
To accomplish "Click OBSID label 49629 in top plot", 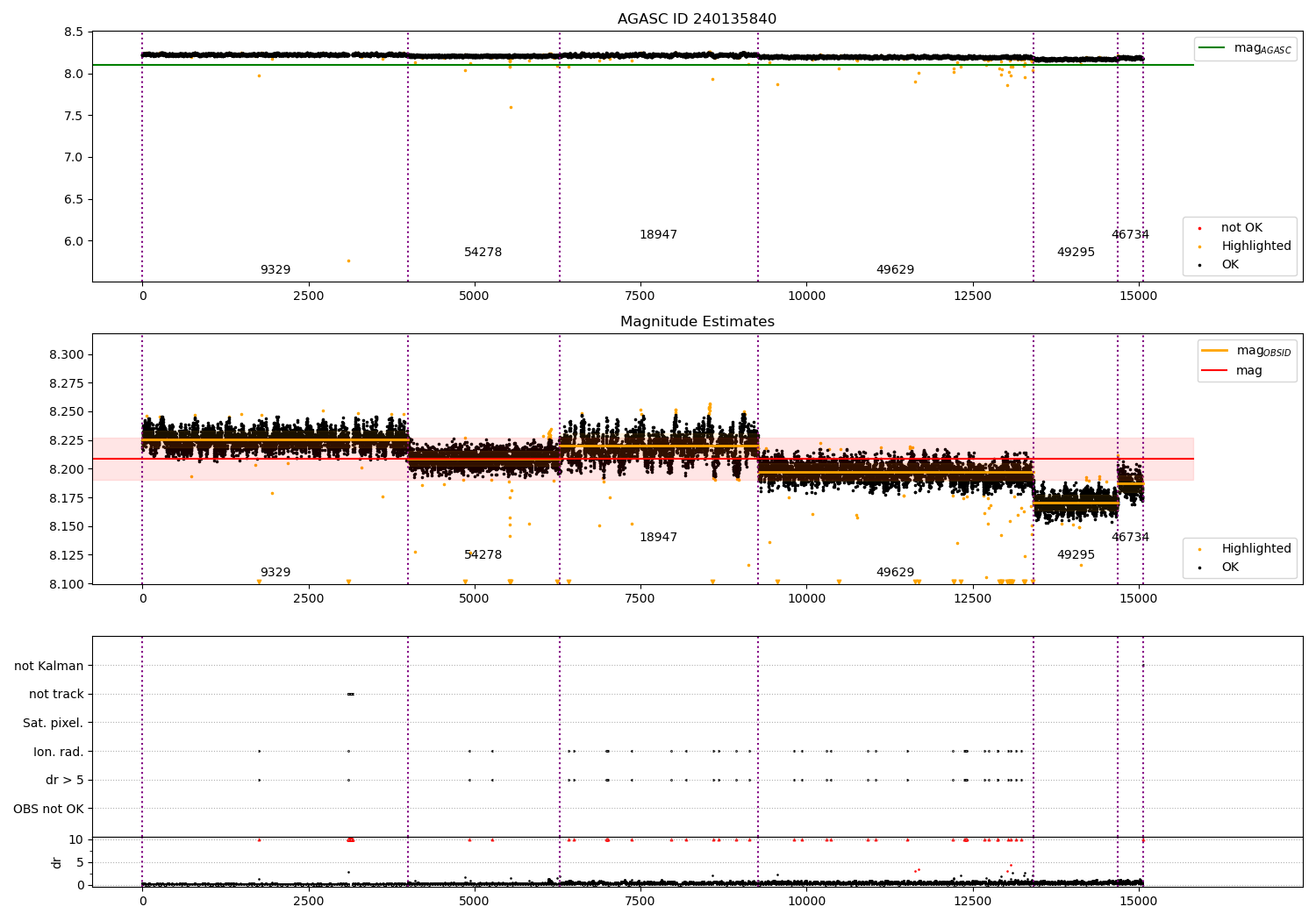I will 895,270.
